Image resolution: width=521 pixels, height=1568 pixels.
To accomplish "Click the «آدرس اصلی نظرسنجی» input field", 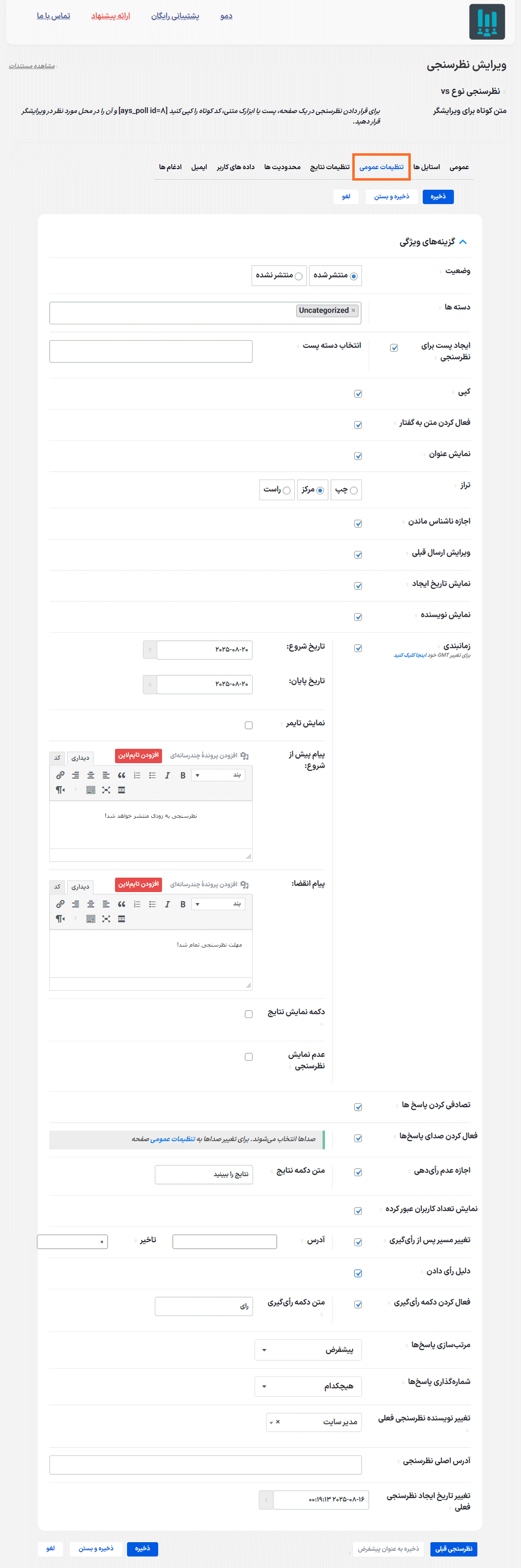I will click(x=205, y=1464).
